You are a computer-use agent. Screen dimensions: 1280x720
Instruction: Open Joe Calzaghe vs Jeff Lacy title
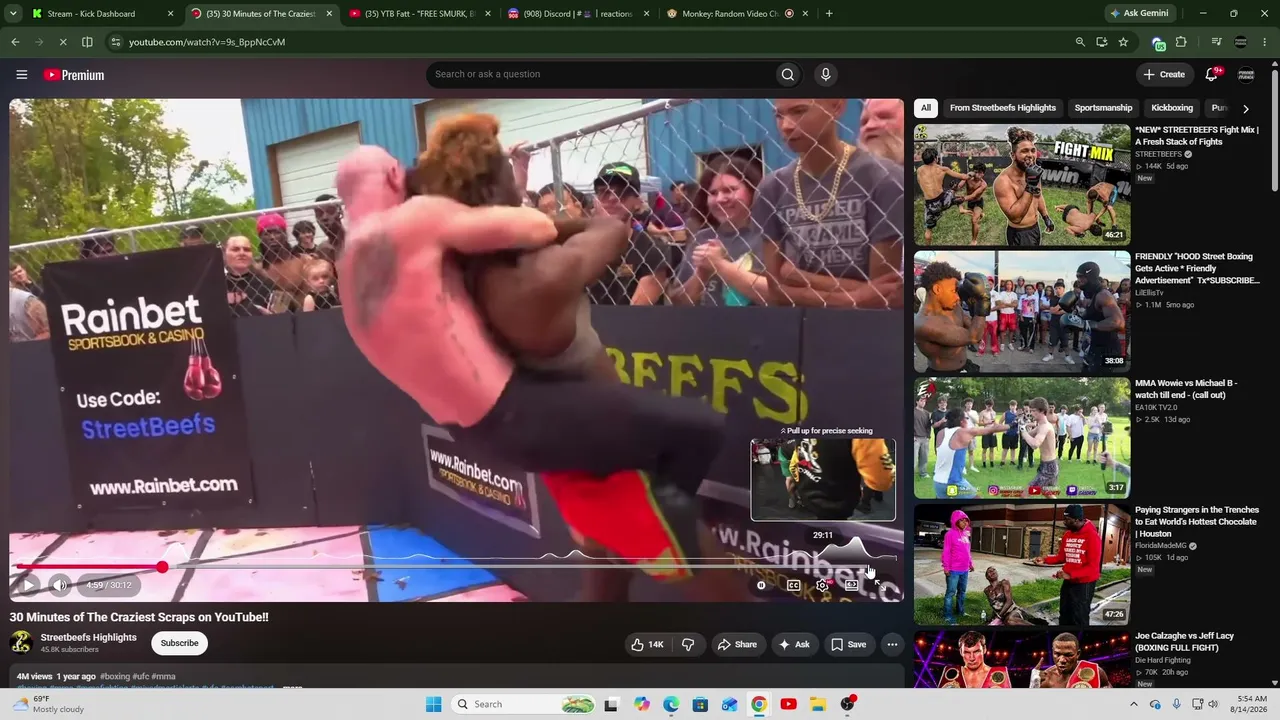[1184, 642]
